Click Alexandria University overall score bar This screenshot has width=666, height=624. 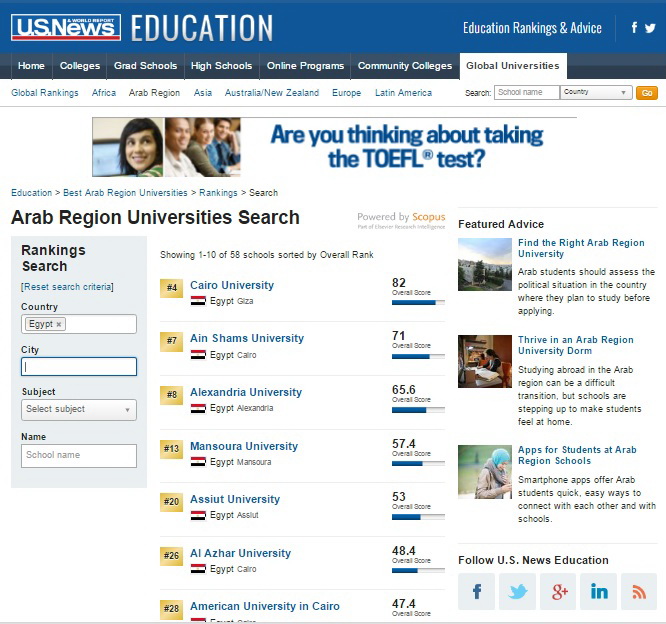(418, 410)
